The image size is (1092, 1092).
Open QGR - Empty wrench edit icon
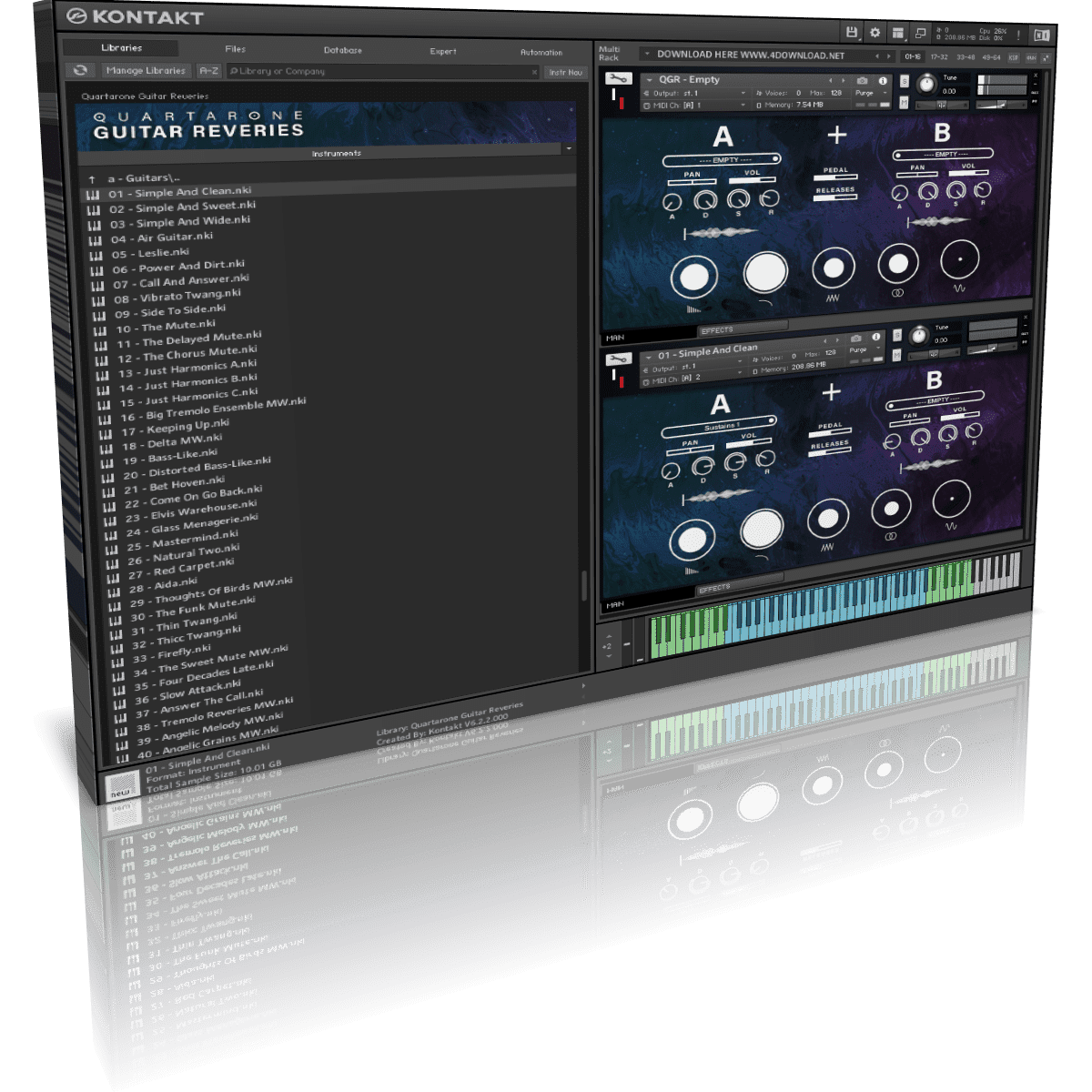click(619, 78)
